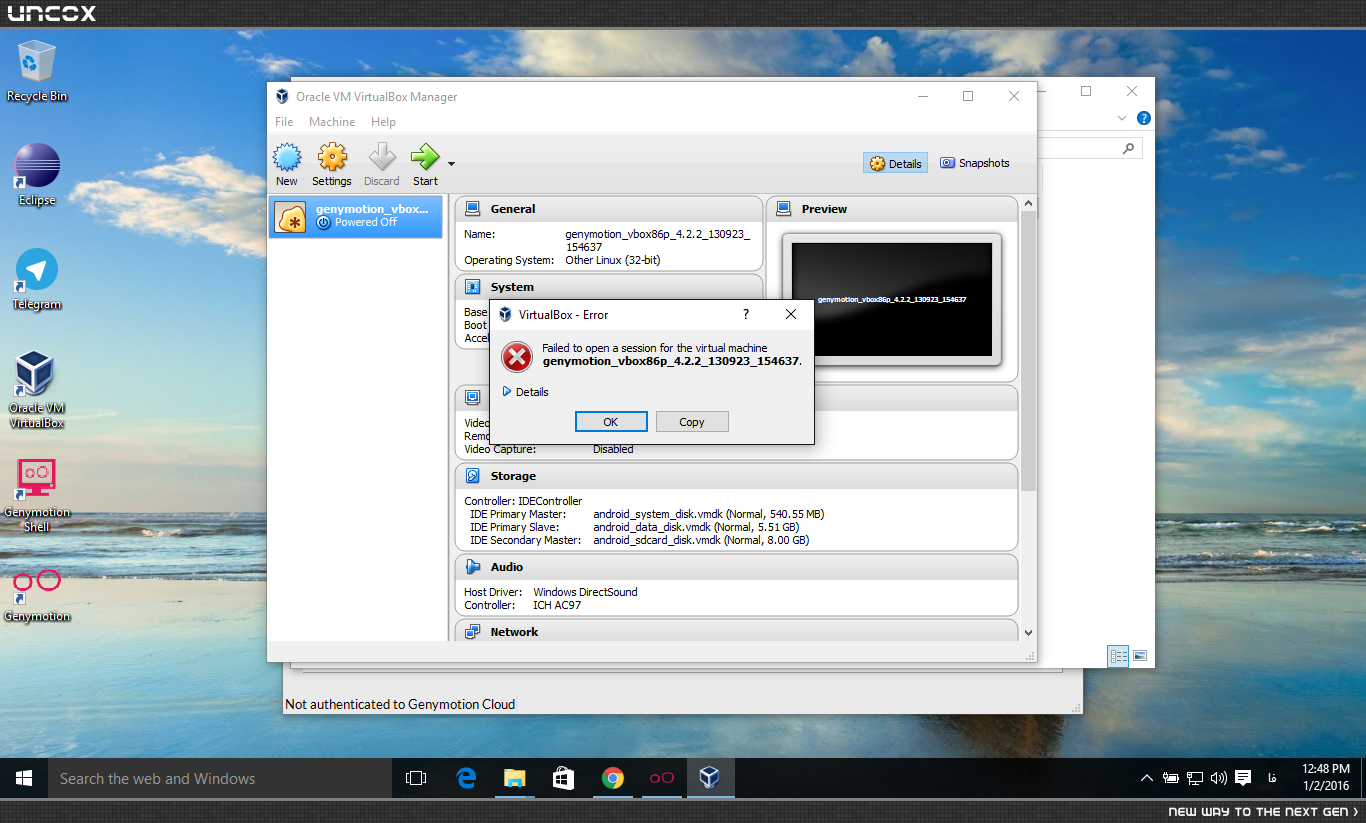Viewport: 1366px width, 823px height.
Task: Open the Action Center notifications icon
Action: (1243, 778)
